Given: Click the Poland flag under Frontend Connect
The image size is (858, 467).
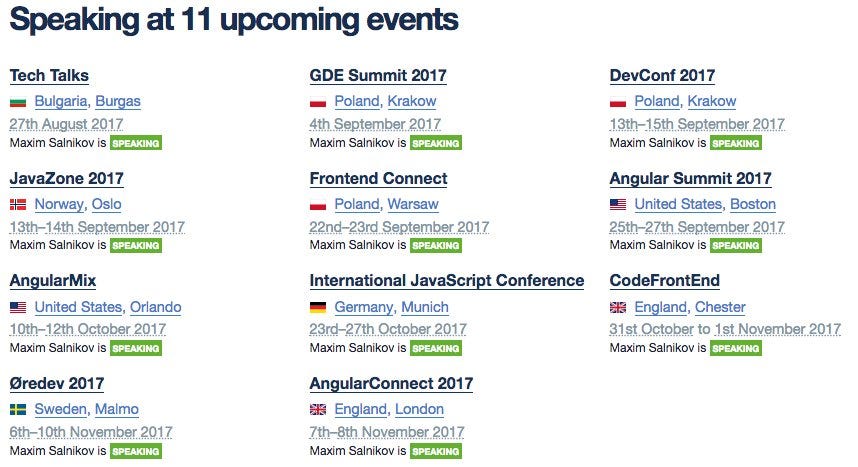Looking at the screenshot, I should (318, 205).
